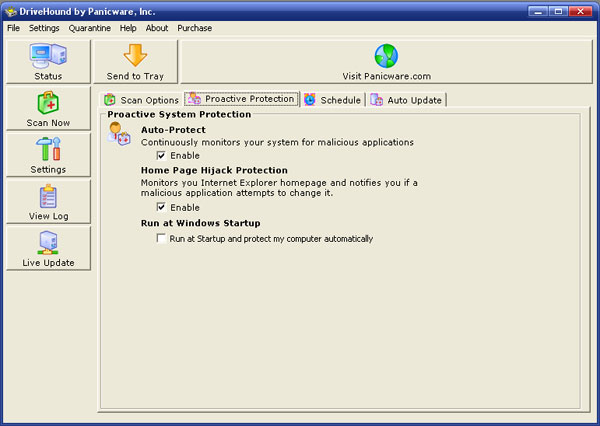Maximize the DriveHound window
The width and height of the screenshot is (600, 426).
pos(558,11)
